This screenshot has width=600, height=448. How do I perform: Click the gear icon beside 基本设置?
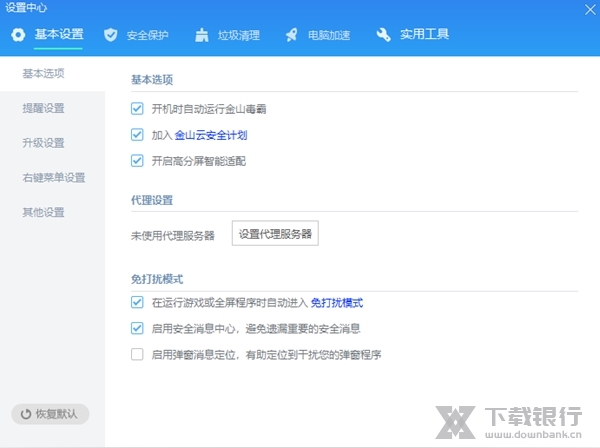point(18,35)
